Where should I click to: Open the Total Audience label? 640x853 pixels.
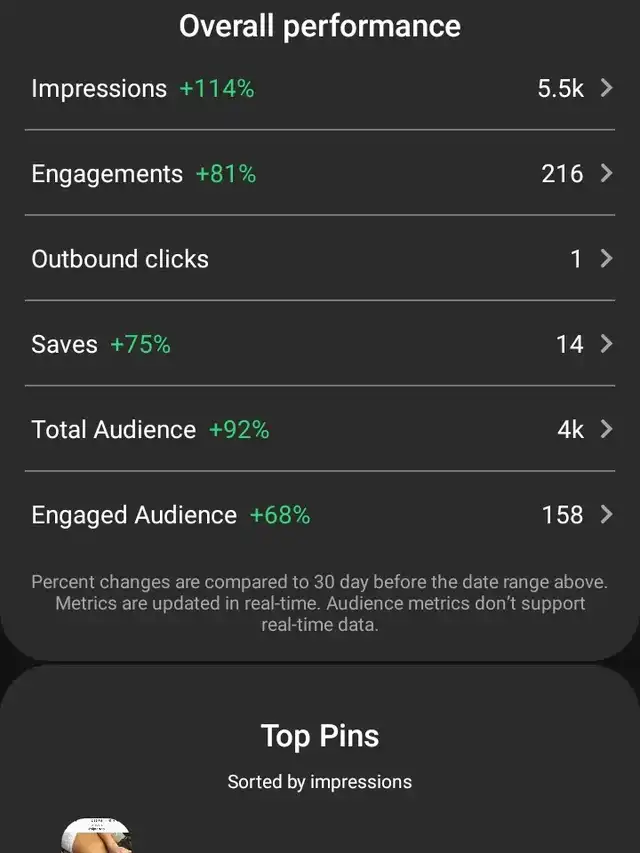(114, 430)
